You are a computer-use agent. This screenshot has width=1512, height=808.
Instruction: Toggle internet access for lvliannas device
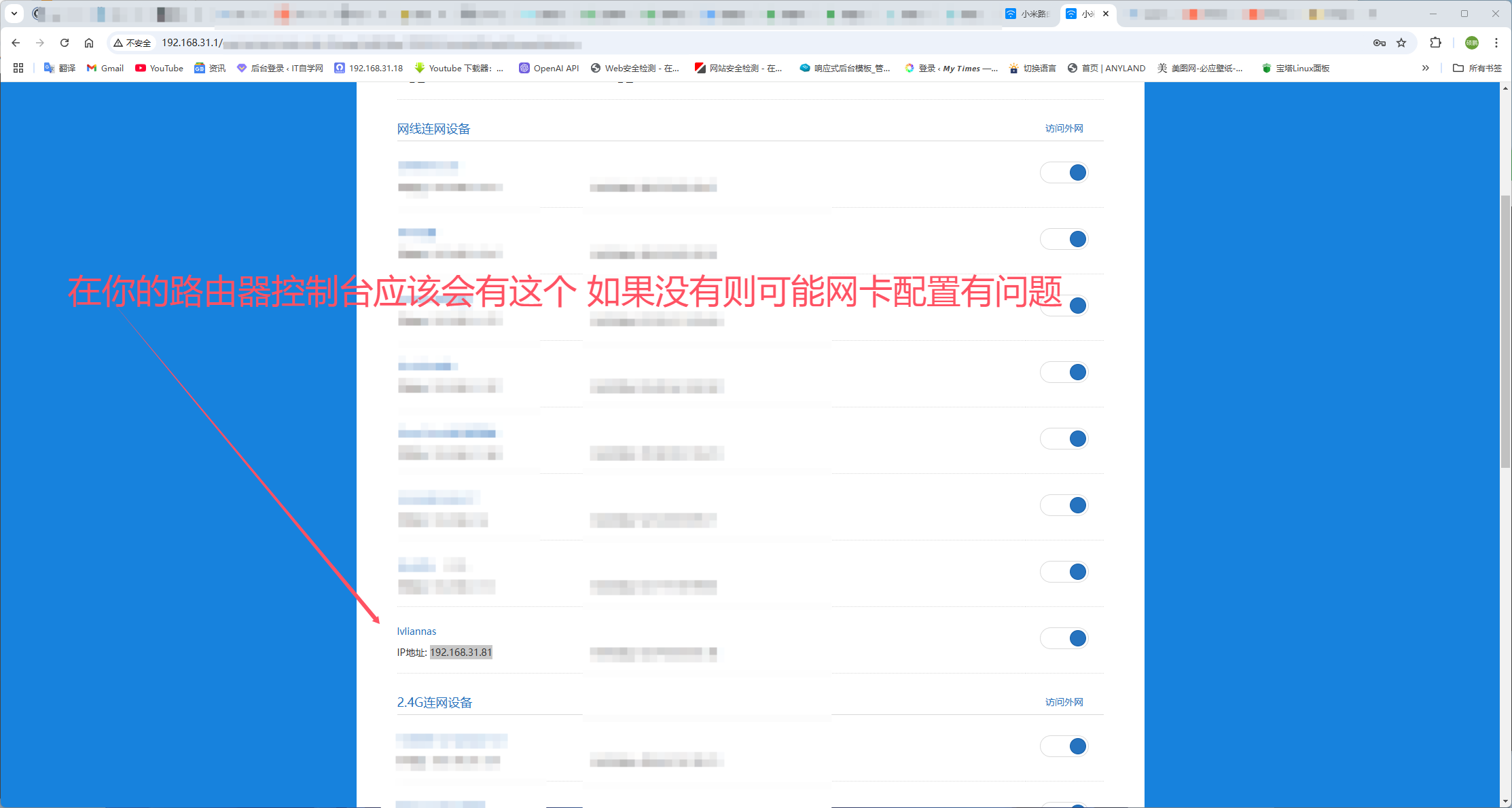(1064, 638)
